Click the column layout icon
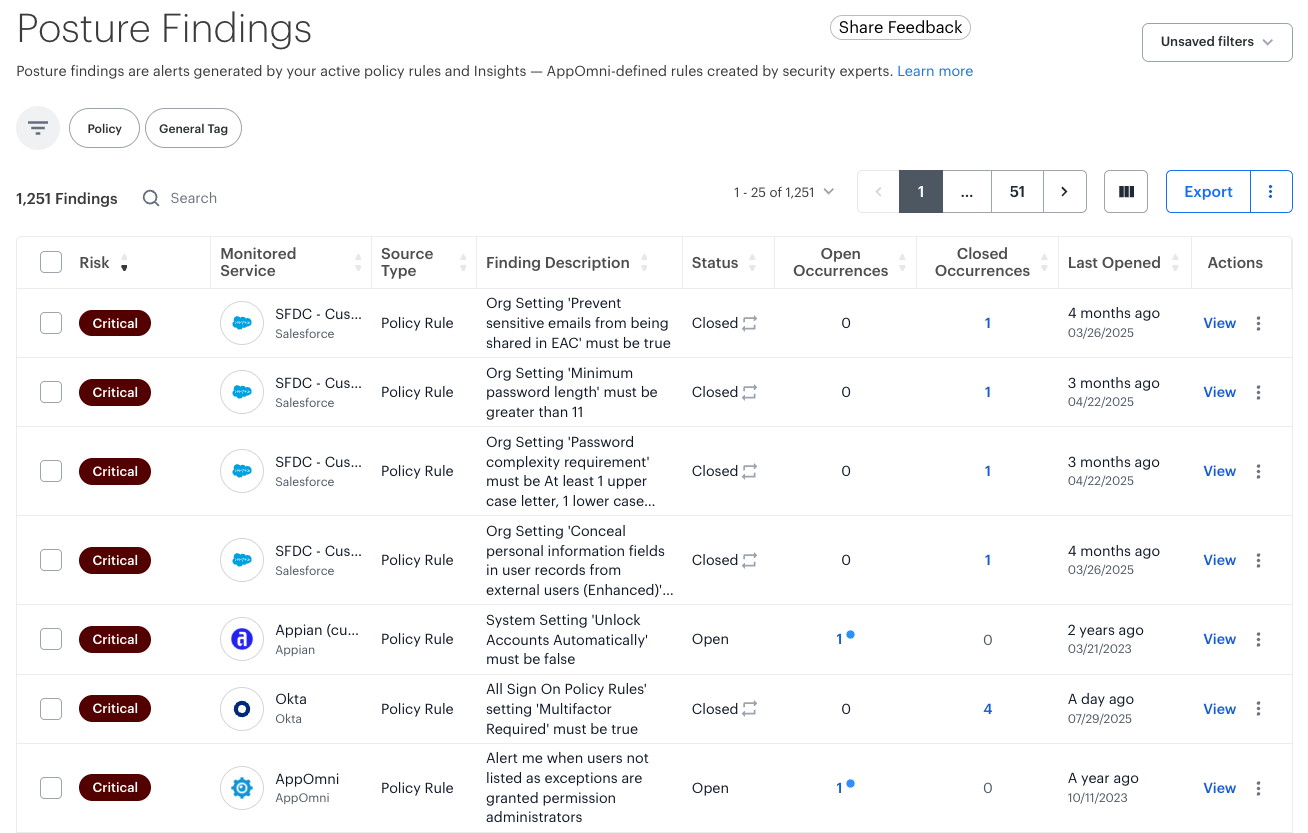Image resolution: width=1308 pixels, height=833 pixels. (x=1126, y=192)
